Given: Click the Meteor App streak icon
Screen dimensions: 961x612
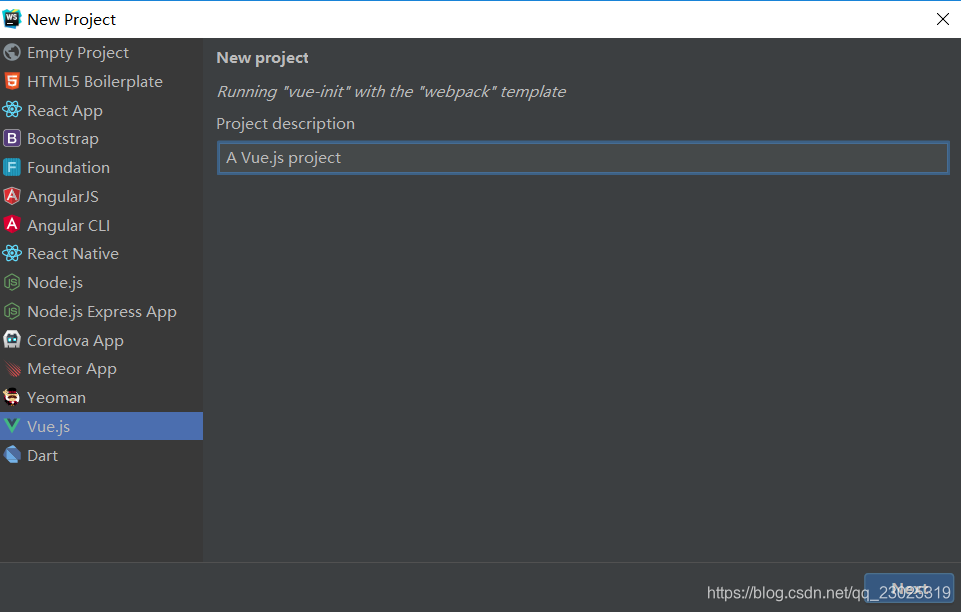Looking at the screenshot, I should pyautogui.click(x=12, y=369).
